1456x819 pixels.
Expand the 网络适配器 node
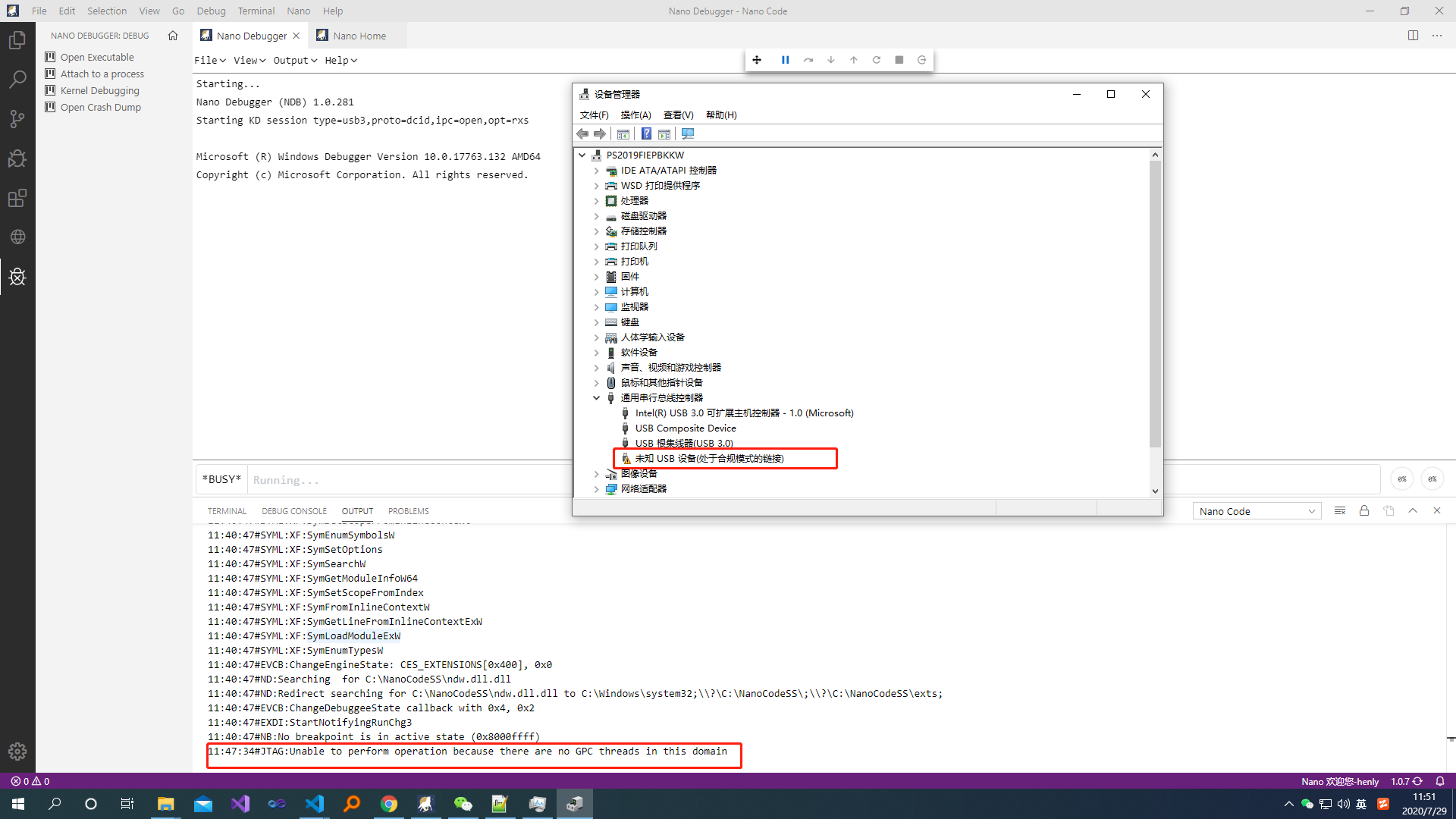[x=597, y=489]
